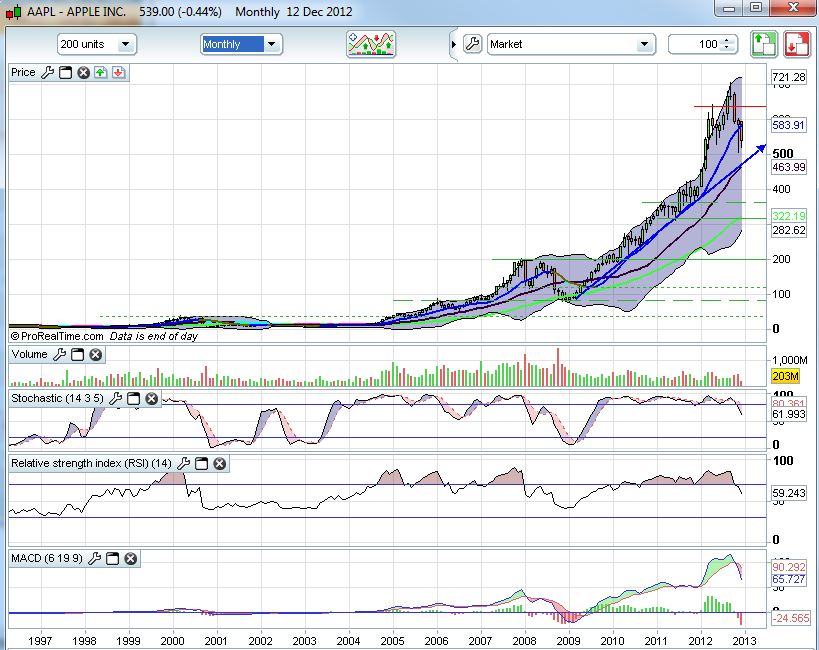The height and width of the screenshot is (650, 819).
Task: Maximize the MACD panel
Action: point(112,559)
